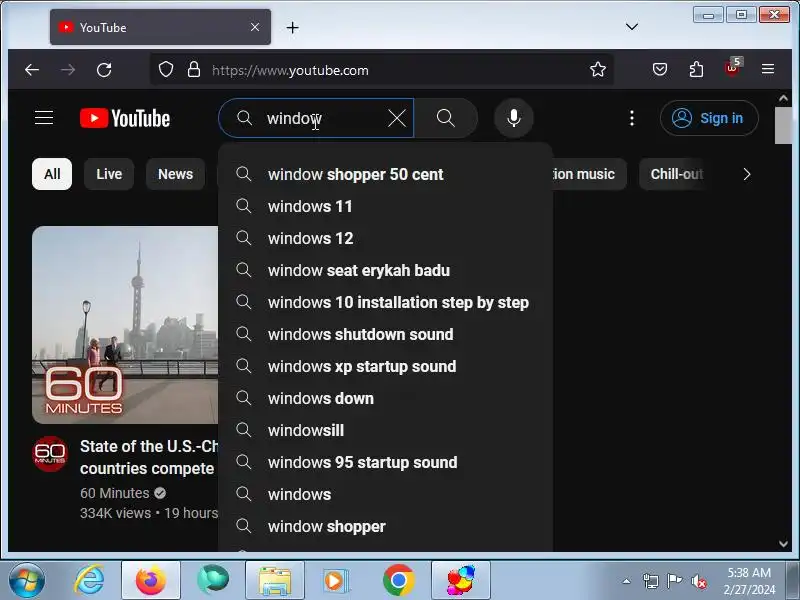The height and width of the screenshot is (600, 800).
Task: Close the YouTube tab
Action: pos(255,27)
